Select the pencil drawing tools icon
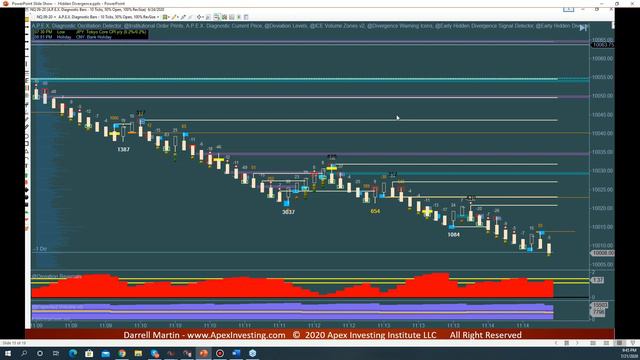Viewport: 640px width, 360px height. 174,17
